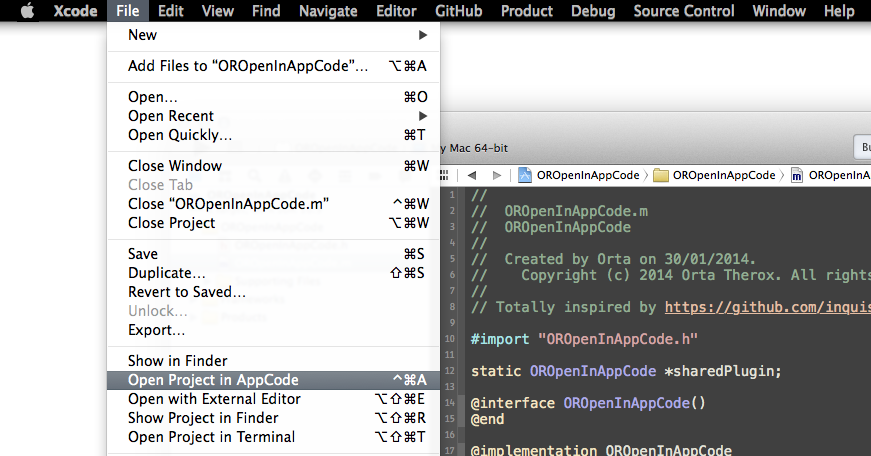
Task: Select Close Project
Action: [x=273, y=223]
